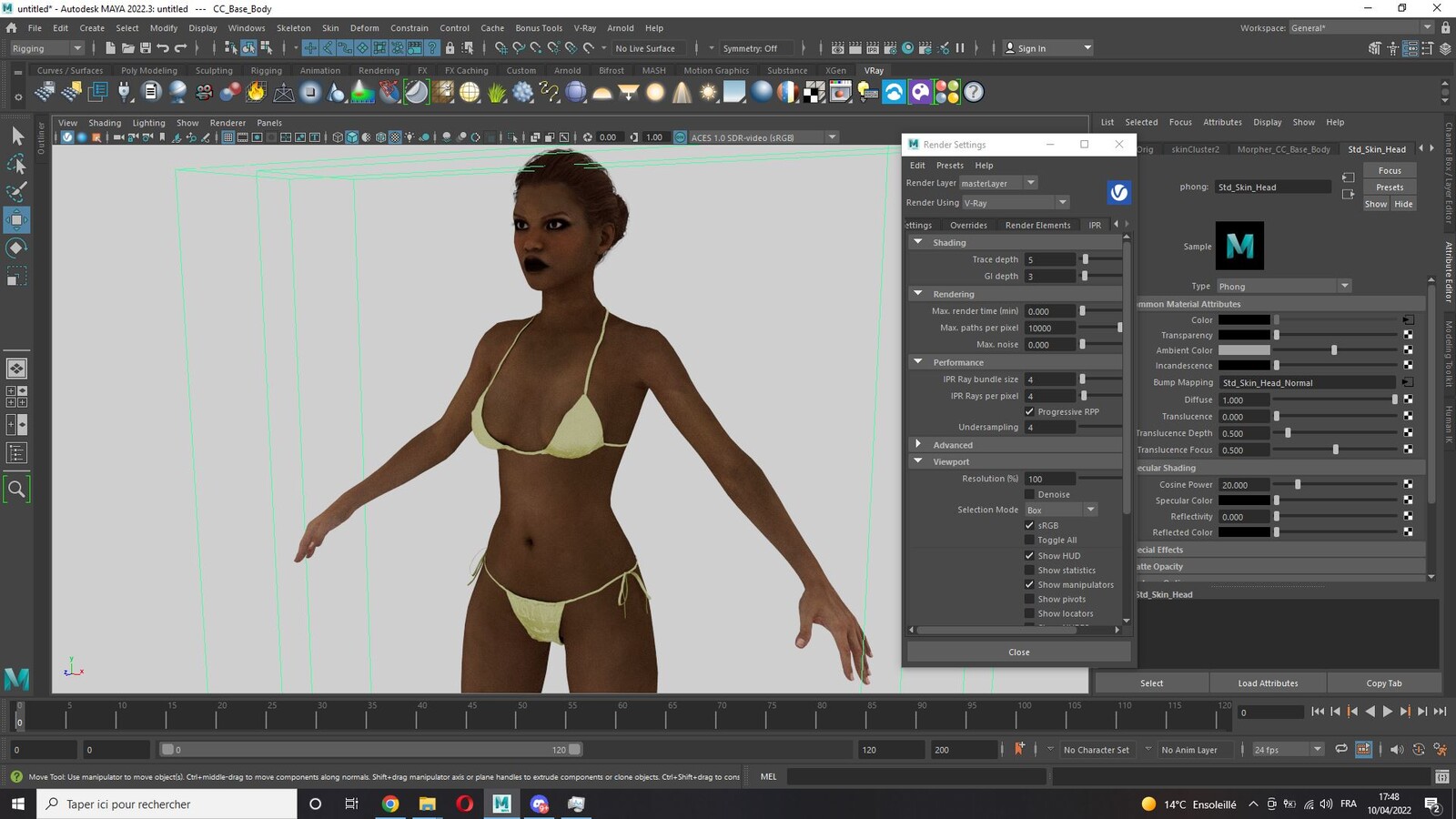
Task: Collapse the Shading section
Action: pos(918,242)
